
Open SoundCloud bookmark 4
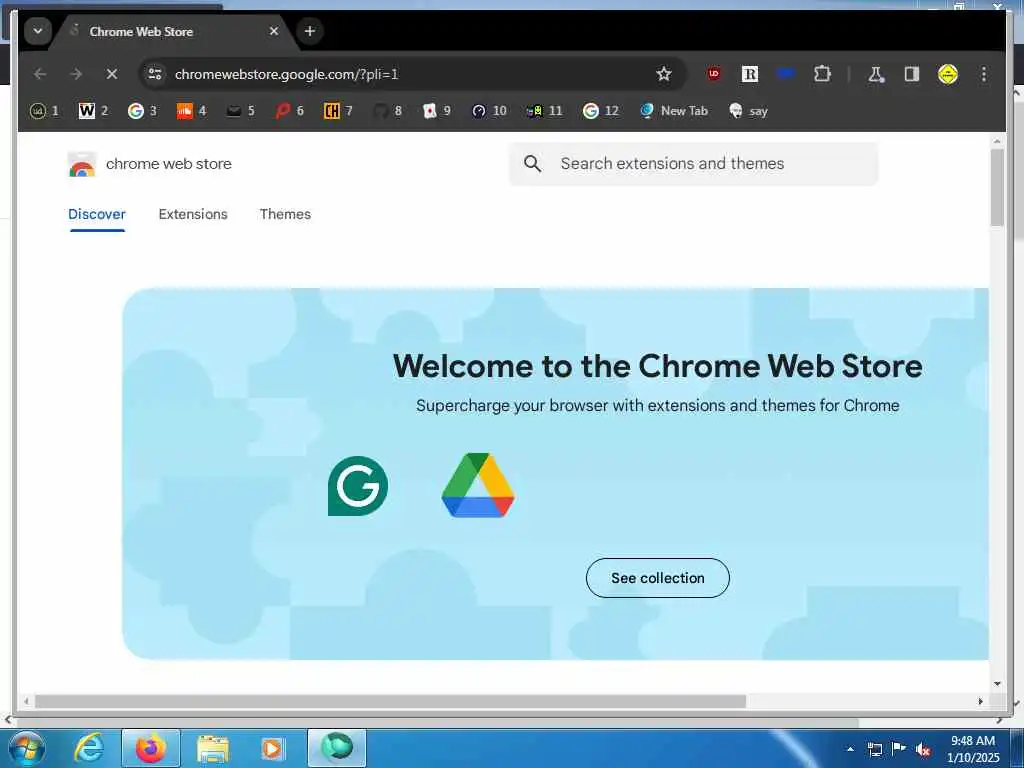[191, 111]
